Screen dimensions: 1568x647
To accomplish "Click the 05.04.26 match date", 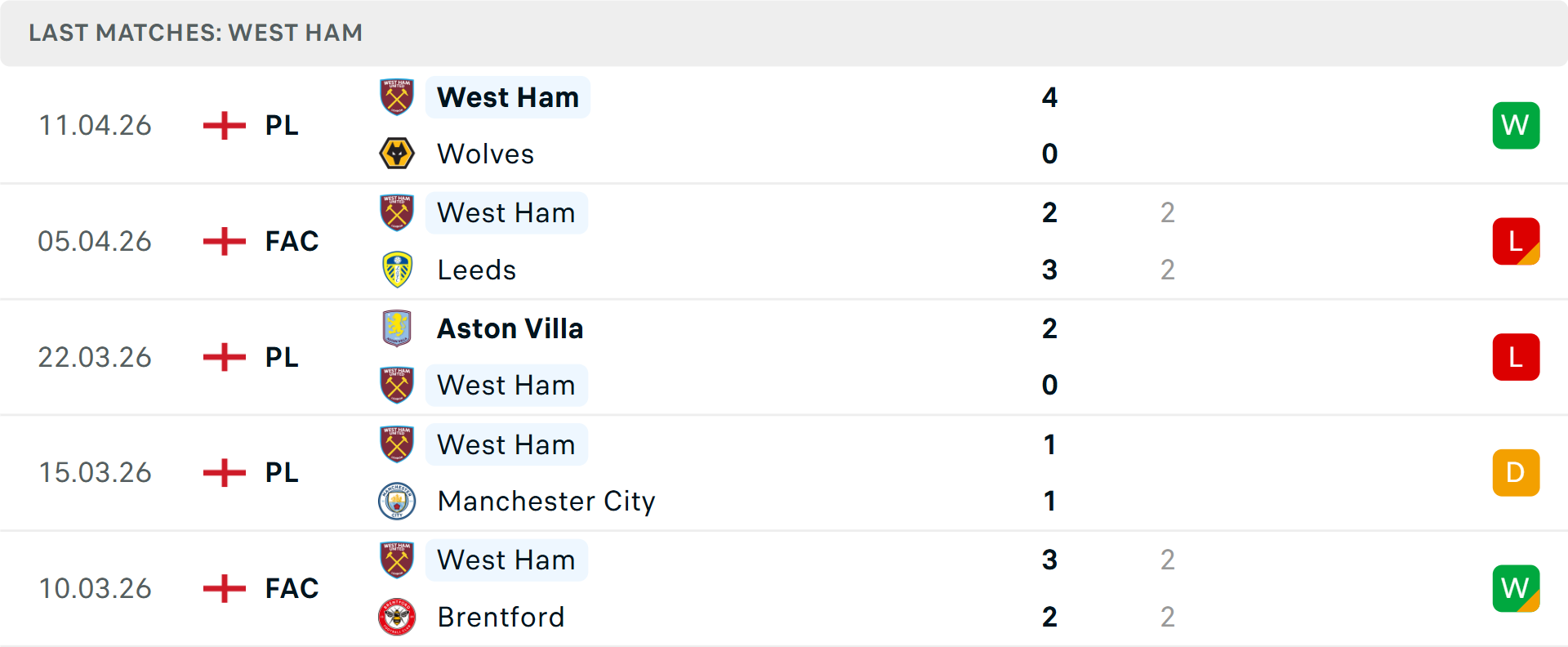I will coord(95,241).
